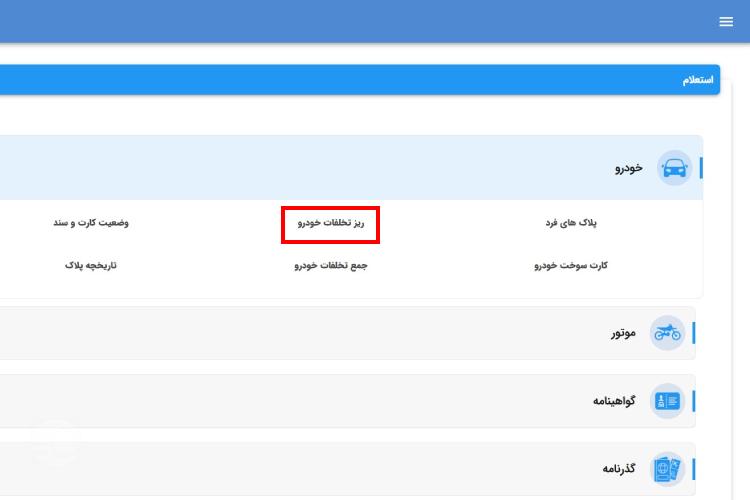Open the hamburger menu in top bar
Image resolution: width=750 pixels, height=500 pixels.
[x=726, y=22]
